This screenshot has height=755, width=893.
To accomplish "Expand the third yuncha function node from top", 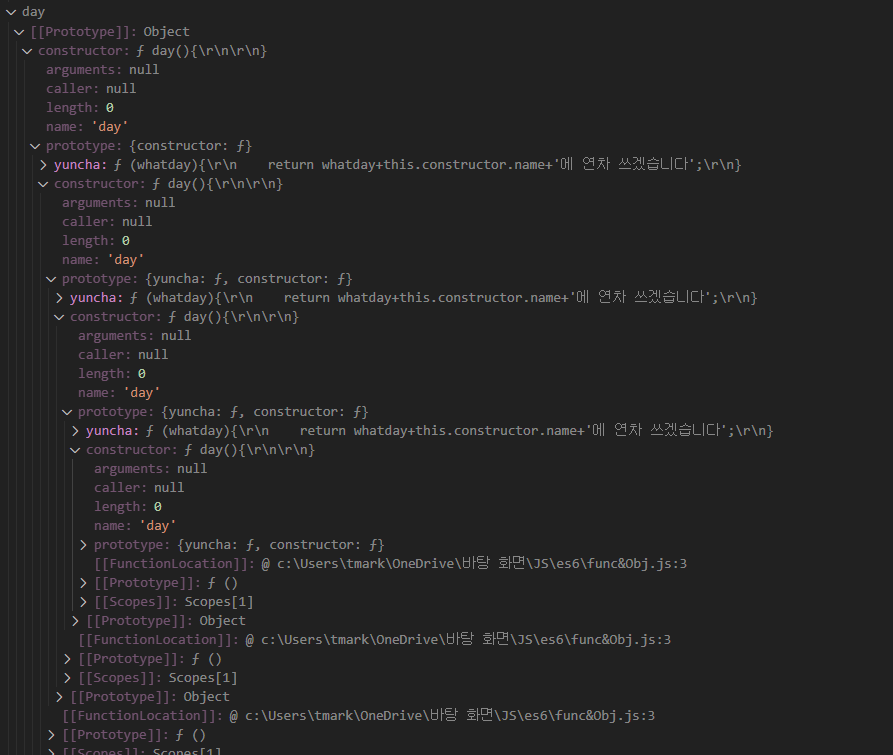I will coord(75,431).
